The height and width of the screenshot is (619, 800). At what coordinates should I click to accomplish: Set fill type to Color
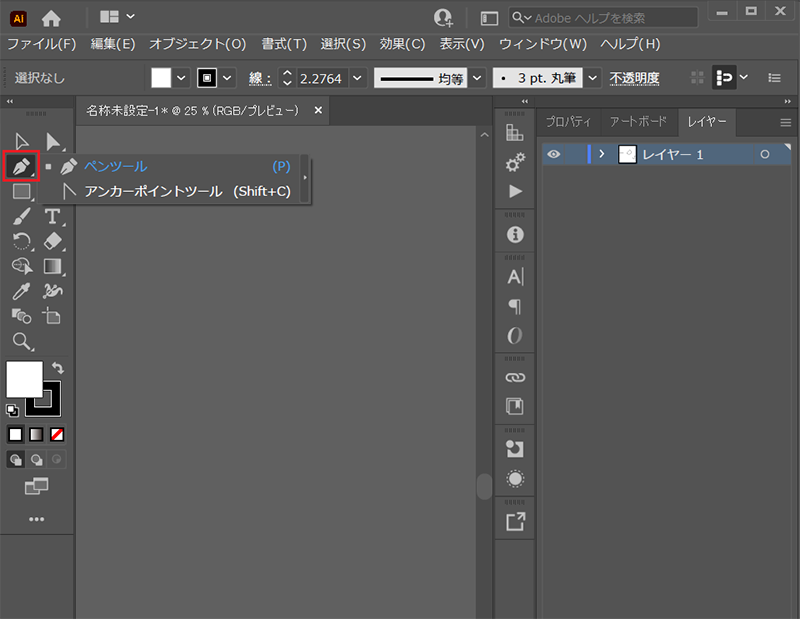pos(15,434)
